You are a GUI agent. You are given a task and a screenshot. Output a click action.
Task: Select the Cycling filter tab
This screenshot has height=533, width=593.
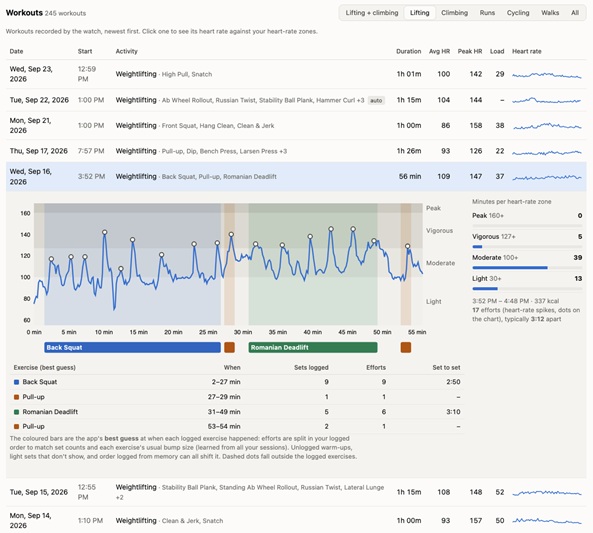pos(518,13)
